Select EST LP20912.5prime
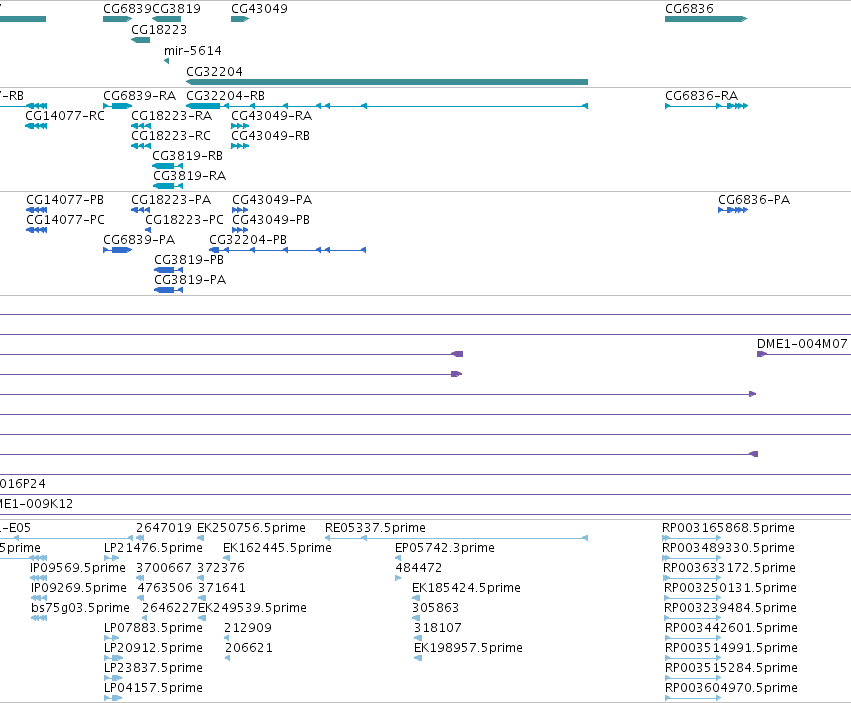The image size is (851, 703). (154, 648)
